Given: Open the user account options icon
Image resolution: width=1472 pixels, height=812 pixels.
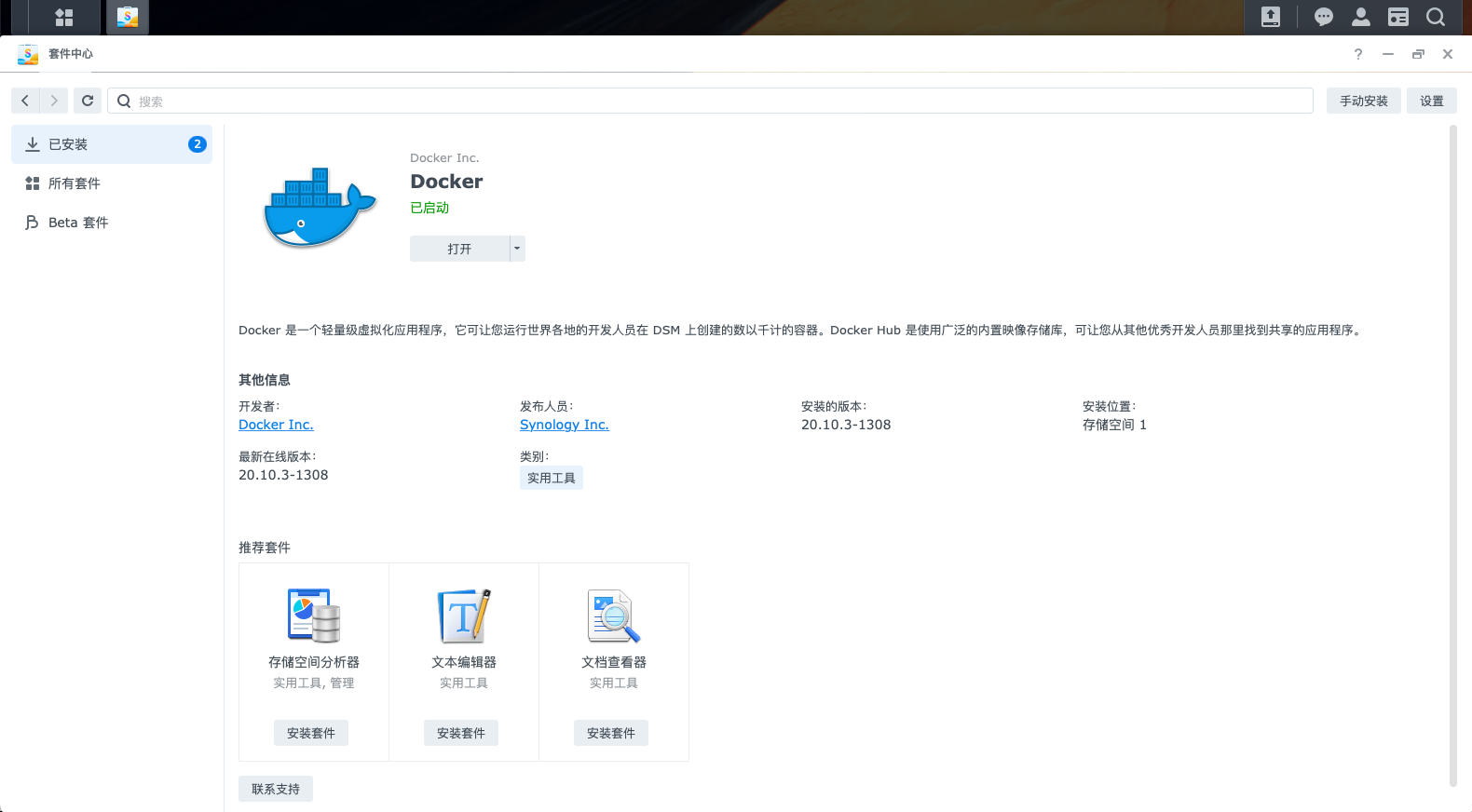Looking at the screenshot, I should pos(1360,17).
